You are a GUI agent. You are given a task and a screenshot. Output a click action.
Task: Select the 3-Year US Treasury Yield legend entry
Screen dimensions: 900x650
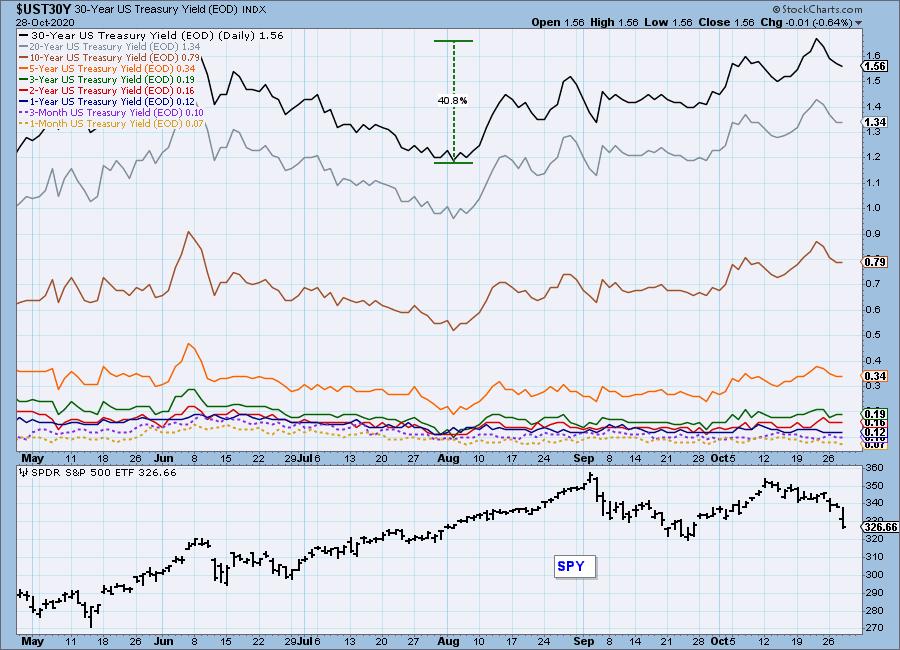[107, 79]
